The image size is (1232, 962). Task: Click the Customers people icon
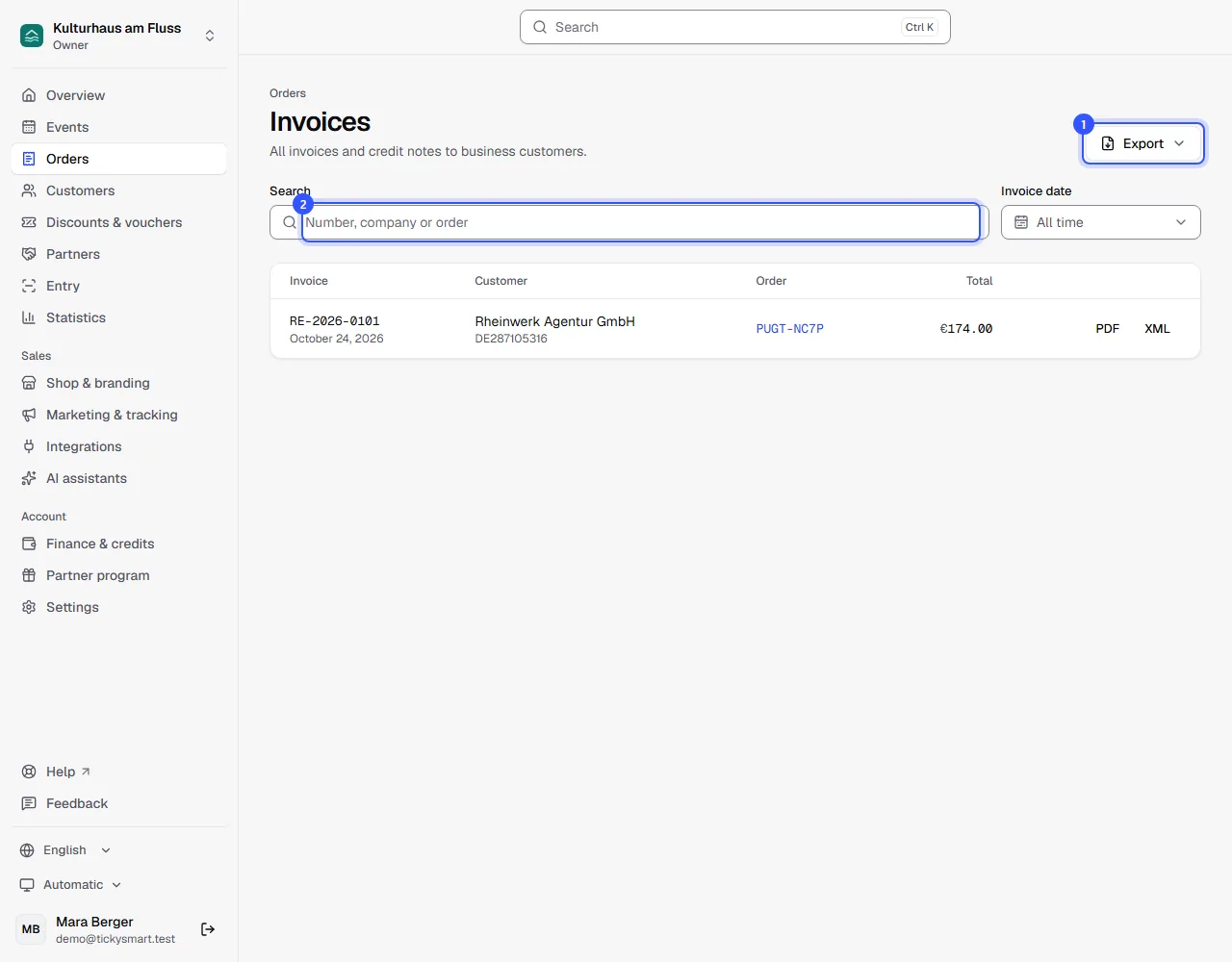[29, 190]
